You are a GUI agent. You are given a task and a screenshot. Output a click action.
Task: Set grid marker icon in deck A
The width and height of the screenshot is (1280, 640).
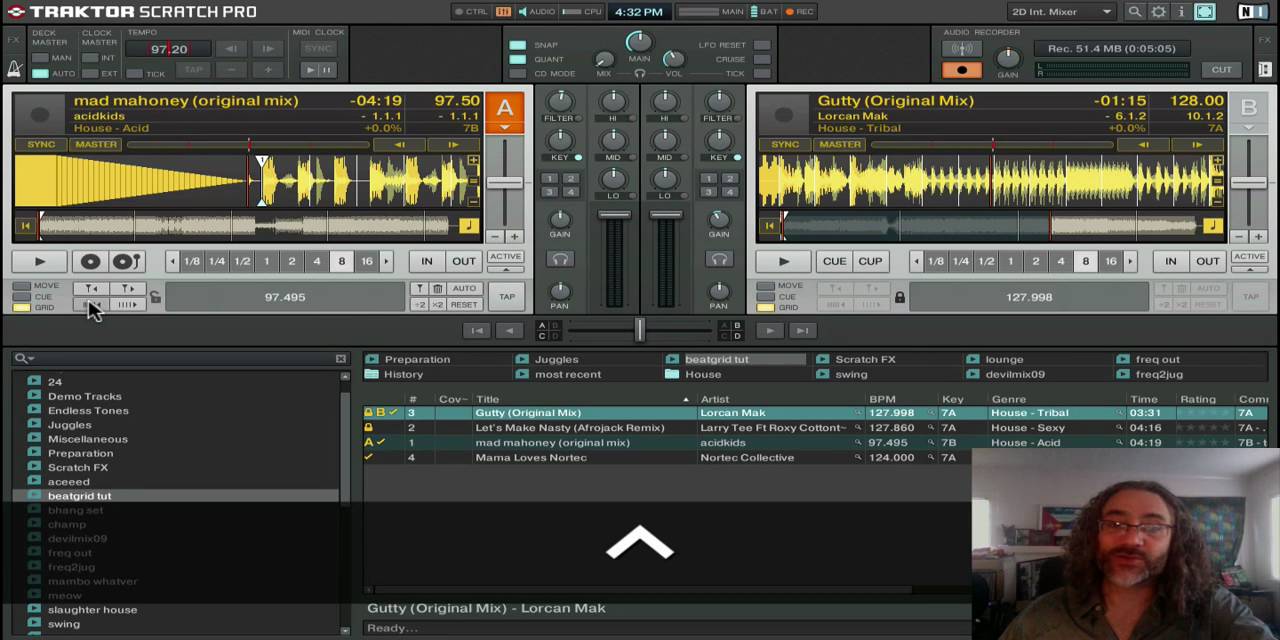click(419, 289)
